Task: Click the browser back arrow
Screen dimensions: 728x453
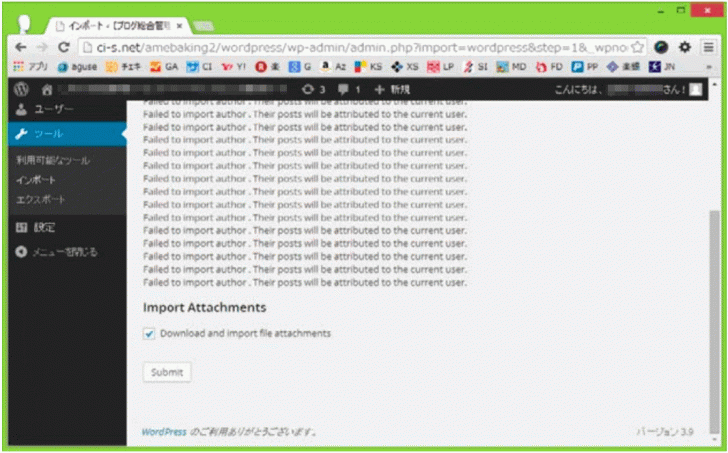Action: click(21, 47)
